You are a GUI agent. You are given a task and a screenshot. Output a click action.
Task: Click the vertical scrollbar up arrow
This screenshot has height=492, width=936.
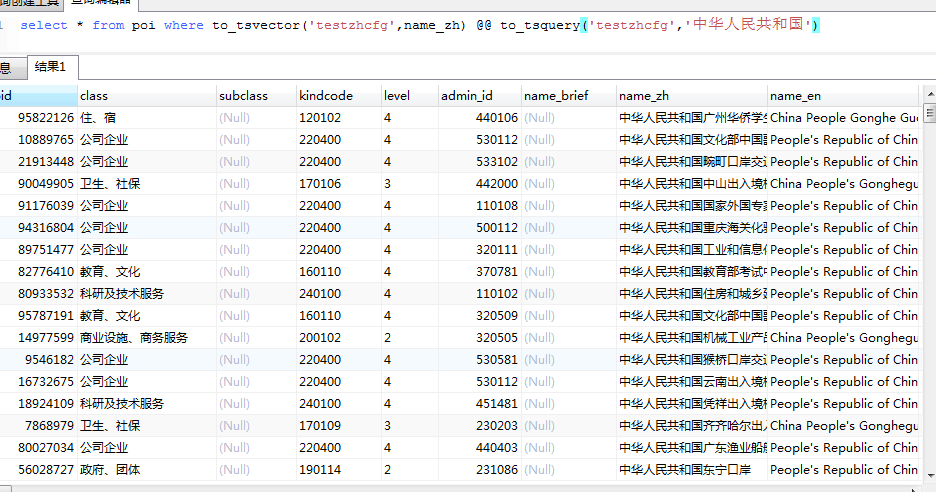930,94
